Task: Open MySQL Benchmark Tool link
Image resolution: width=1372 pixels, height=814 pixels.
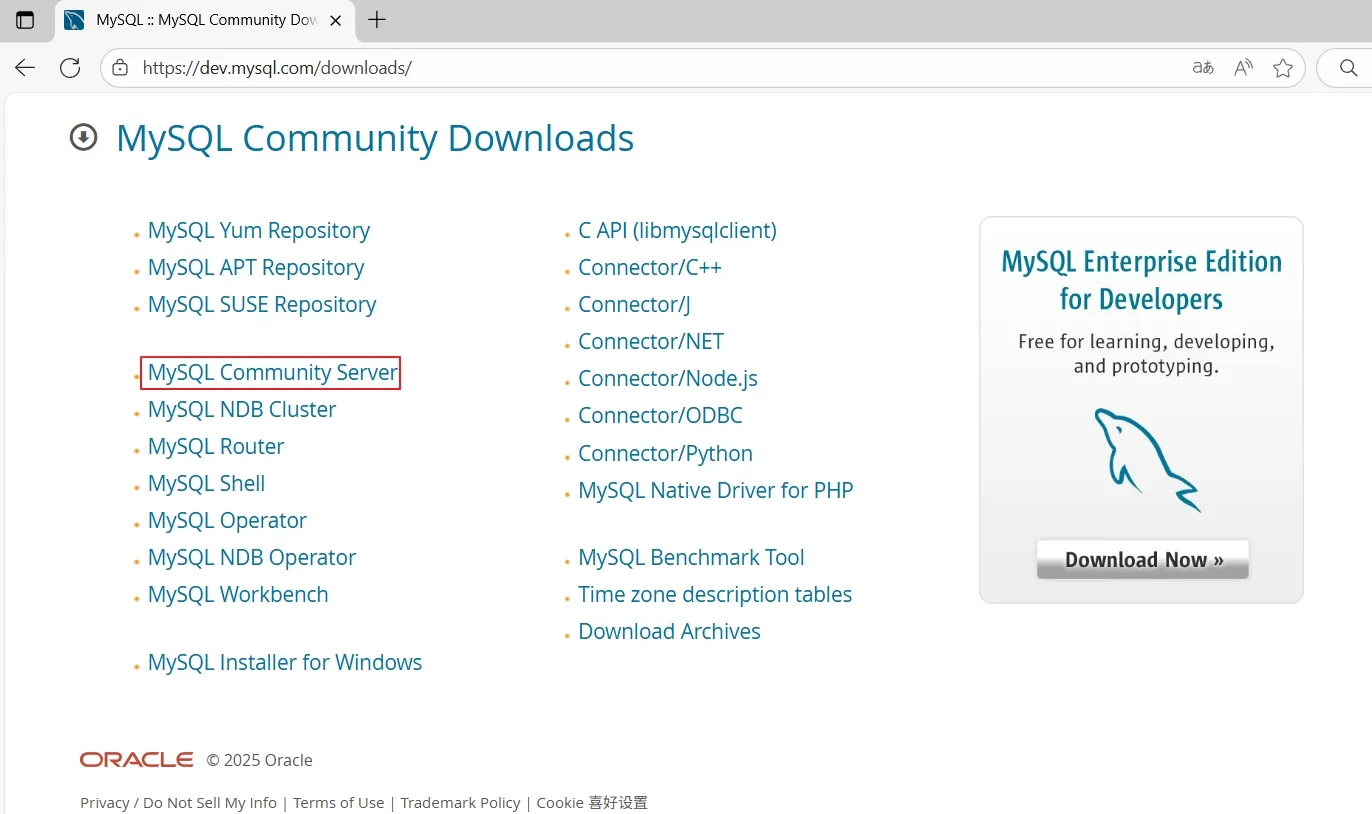Action: pos(691,557)
